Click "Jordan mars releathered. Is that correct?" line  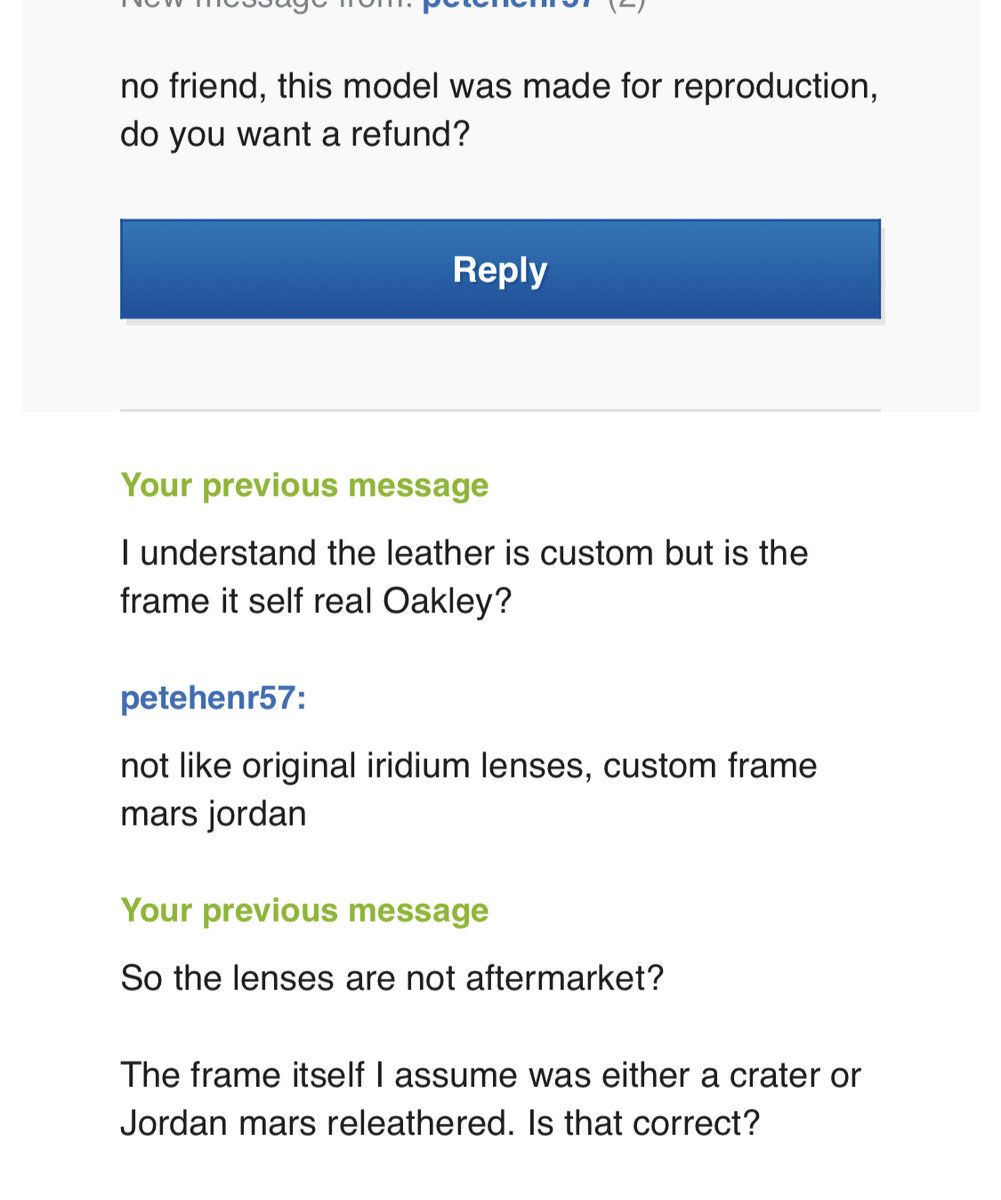click(x=440, y=1123)
